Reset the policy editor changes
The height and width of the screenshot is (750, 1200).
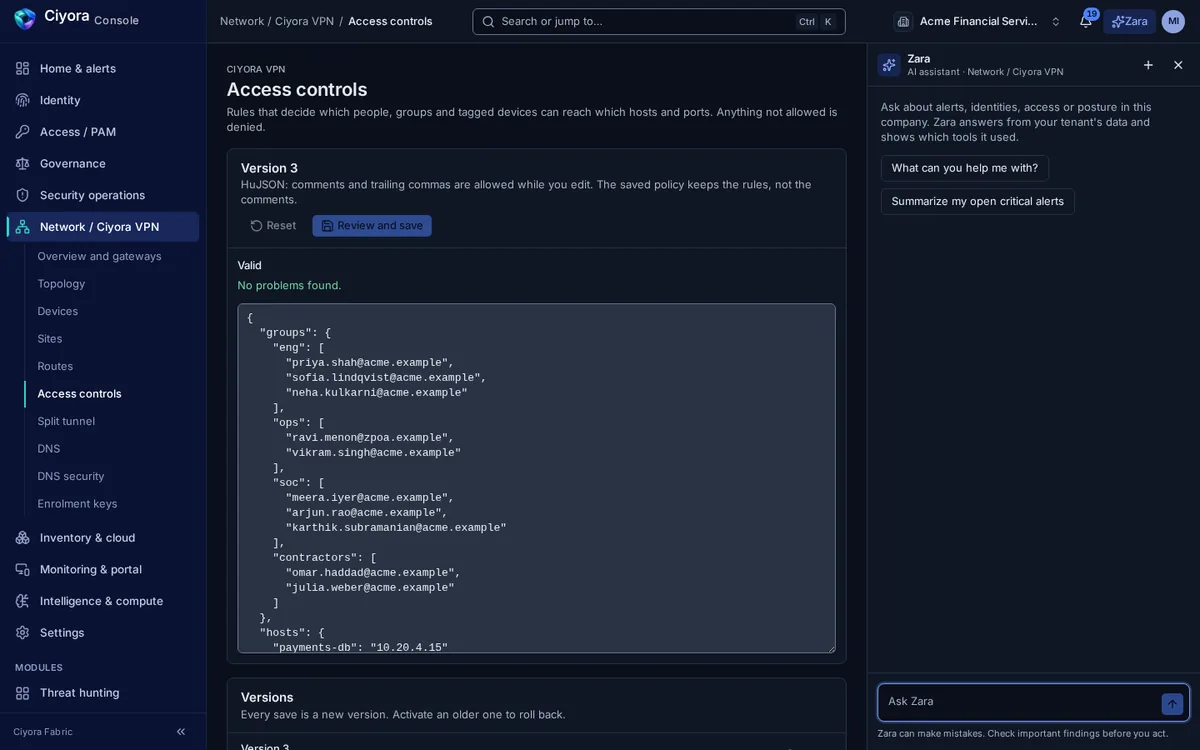[x=273, y=226]
